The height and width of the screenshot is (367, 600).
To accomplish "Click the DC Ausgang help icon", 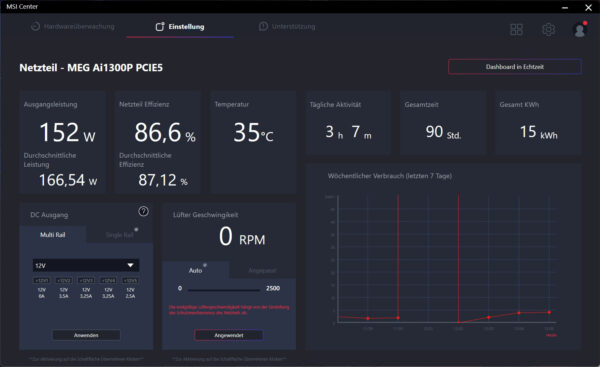I will click(143, 211).
